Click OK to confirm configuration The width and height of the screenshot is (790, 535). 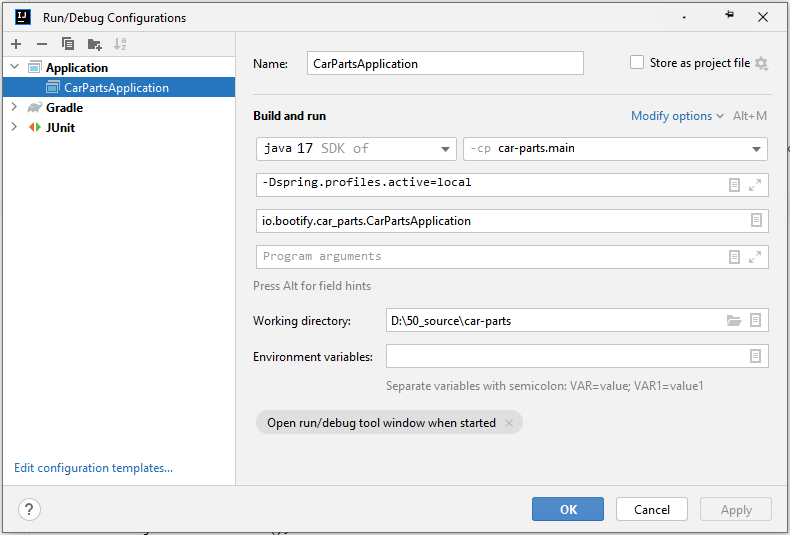pyautogui.click(x=568, y=509)
